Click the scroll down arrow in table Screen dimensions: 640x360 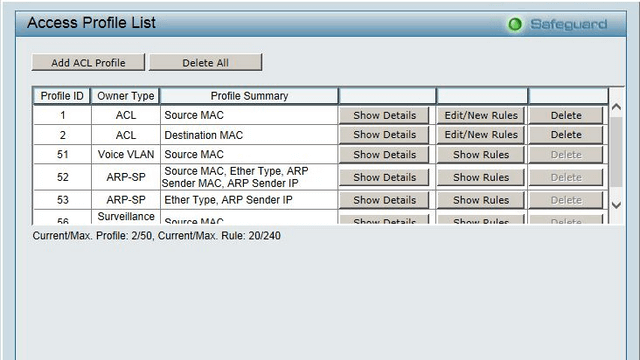pyautogui.click(x=616, y=205)
